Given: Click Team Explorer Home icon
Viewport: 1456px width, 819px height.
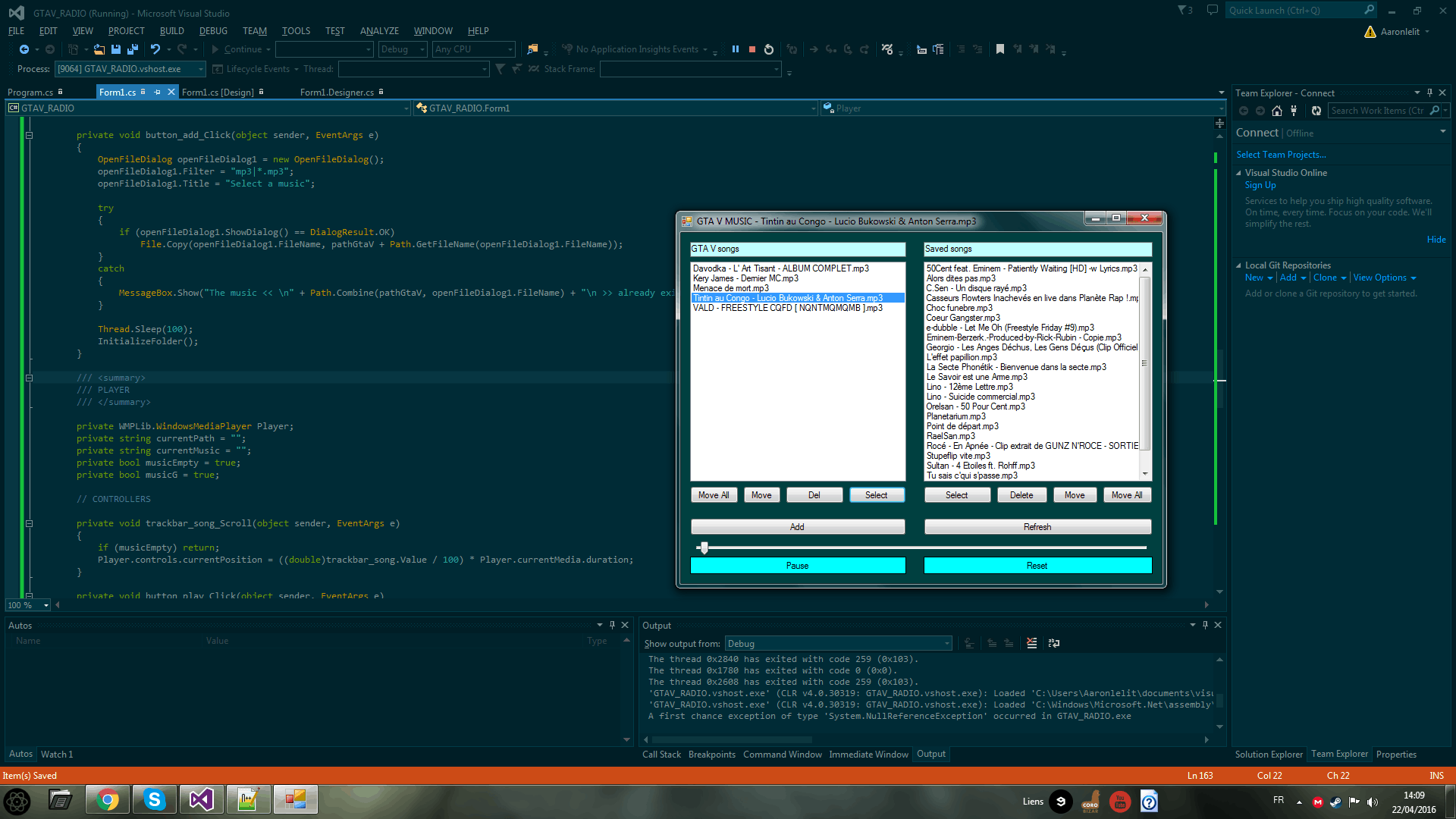Looking at the screenshot, I should (x=1277, y=111).
